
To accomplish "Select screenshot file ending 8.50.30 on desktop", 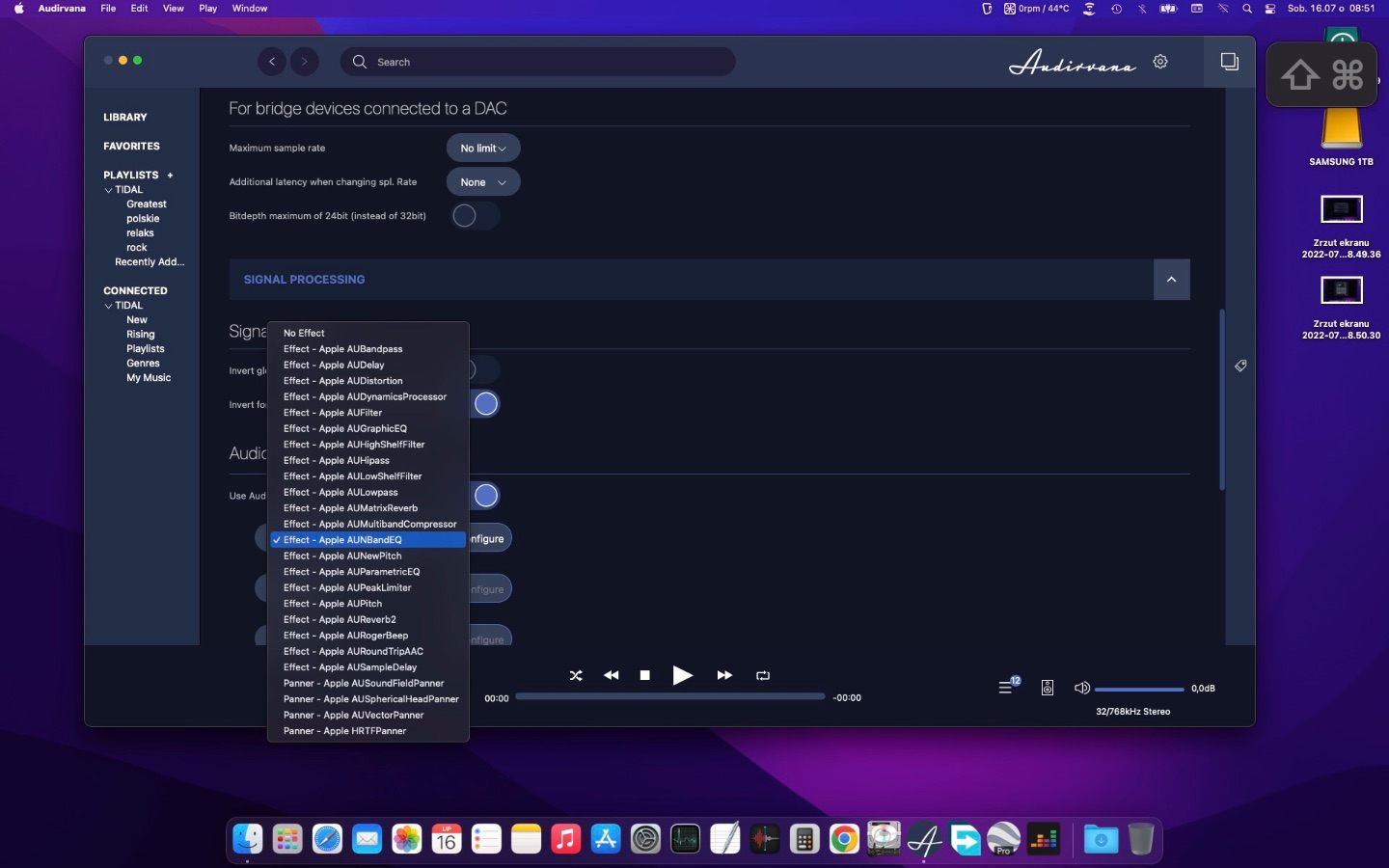I will [x=1341, y=308].
